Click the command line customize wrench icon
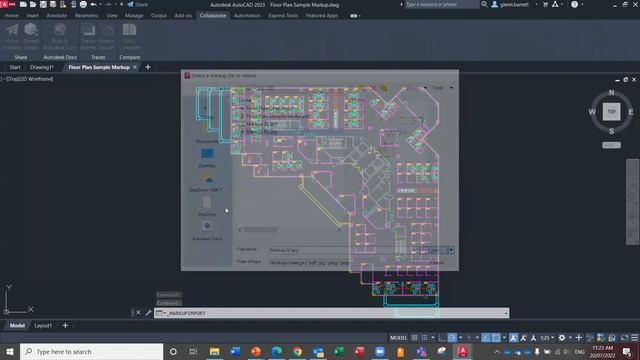The image size is (640, 360). [149, 313]
